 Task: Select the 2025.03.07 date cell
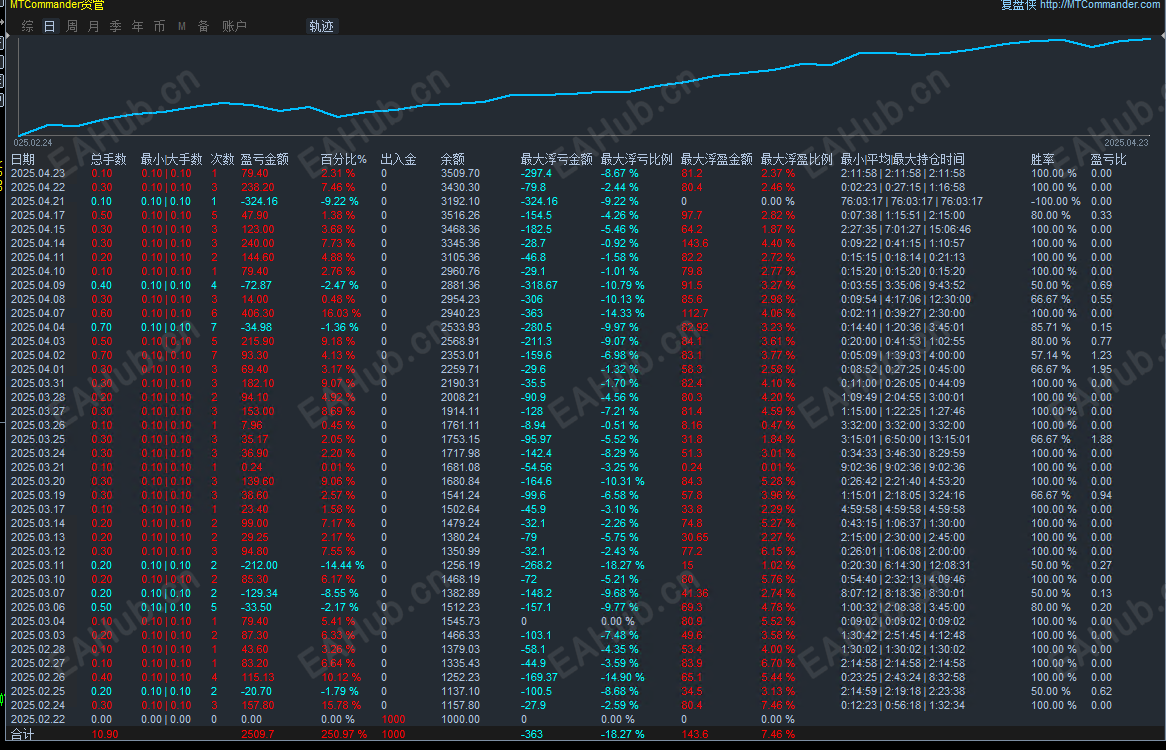tap(38, 593)
